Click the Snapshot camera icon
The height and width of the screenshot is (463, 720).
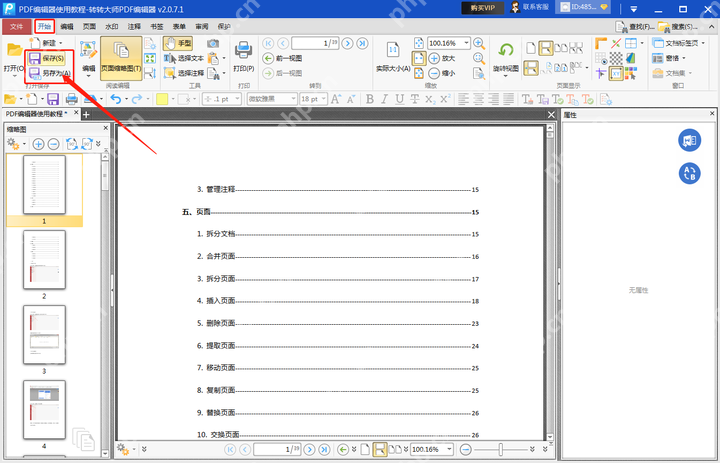[213, 43]
